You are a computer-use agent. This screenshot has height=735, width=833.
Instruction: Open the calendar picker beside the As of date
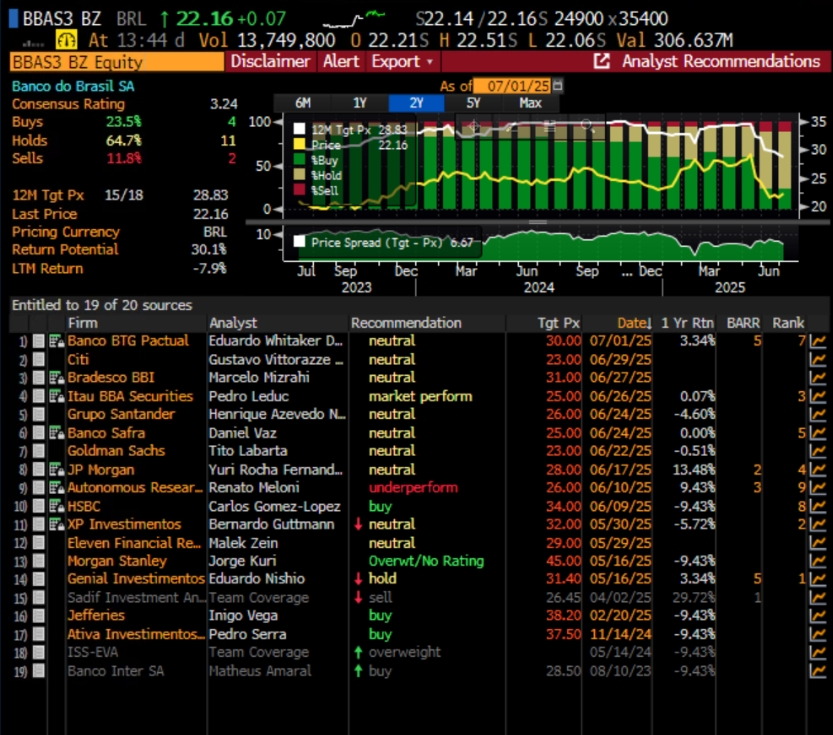click(557, 85)
